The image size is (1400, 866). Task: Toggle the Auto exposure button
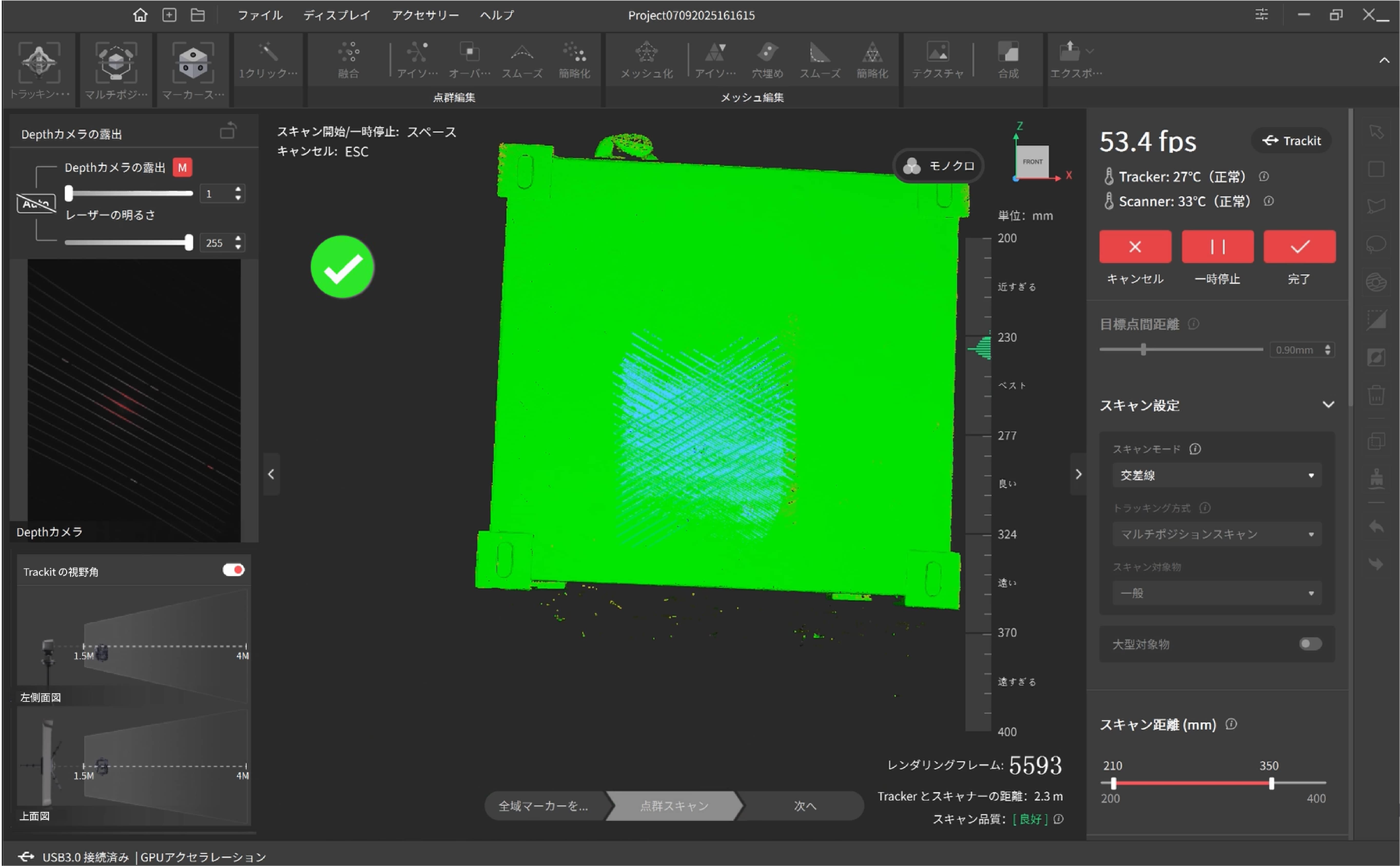point(36,203)
